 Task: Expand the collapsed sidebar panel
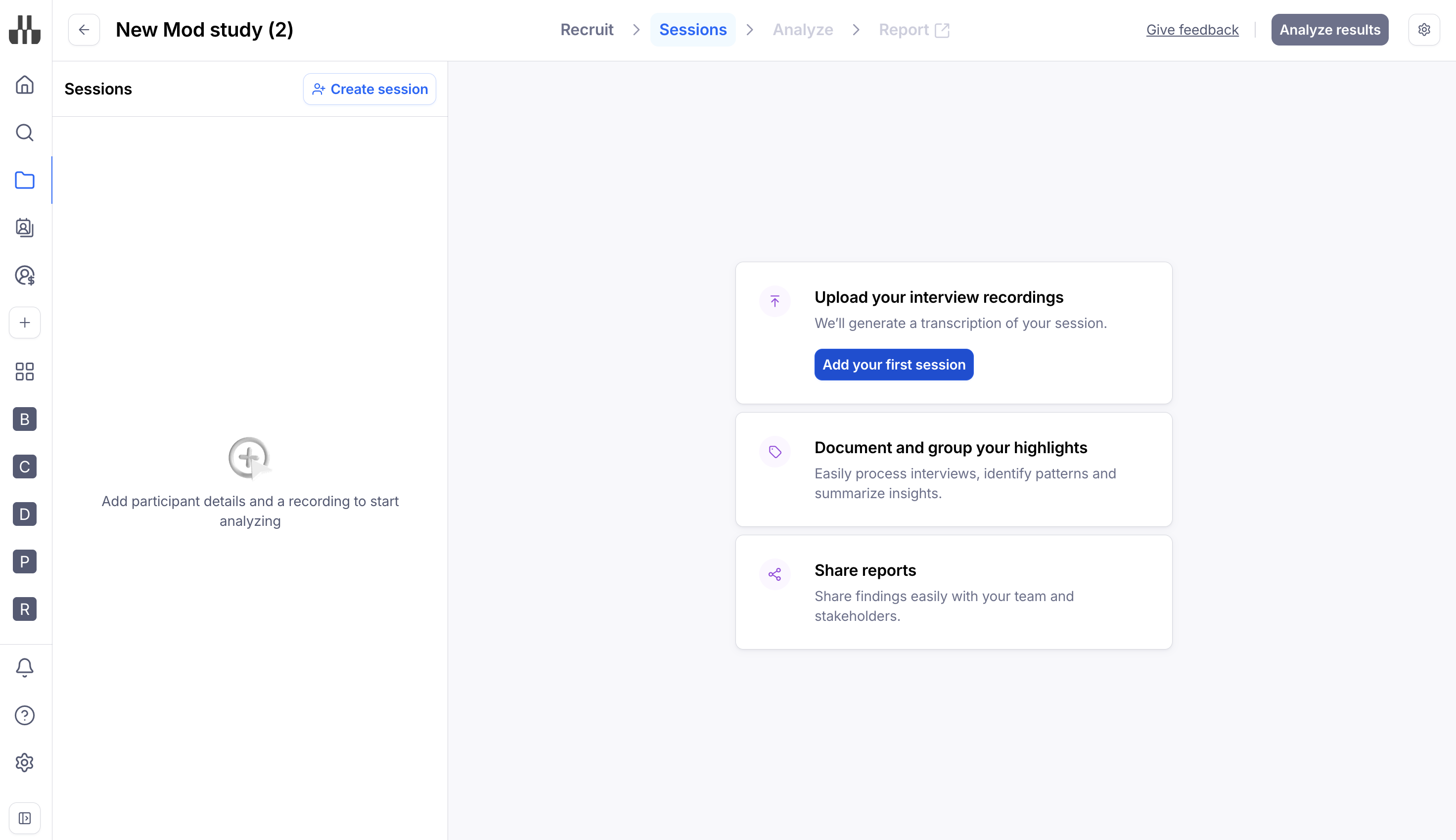coord(24,818)
